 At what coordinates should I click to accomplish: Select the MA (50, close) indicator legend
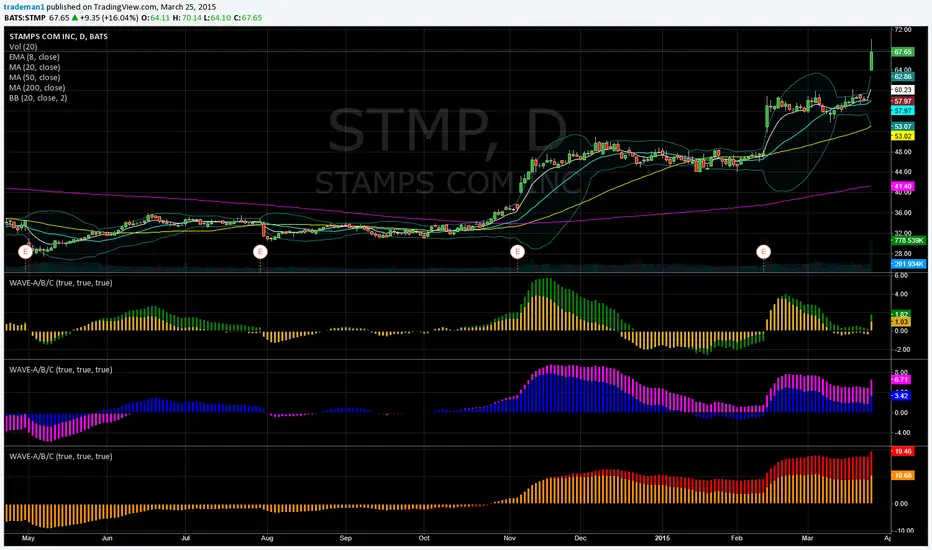pos(34,77)
